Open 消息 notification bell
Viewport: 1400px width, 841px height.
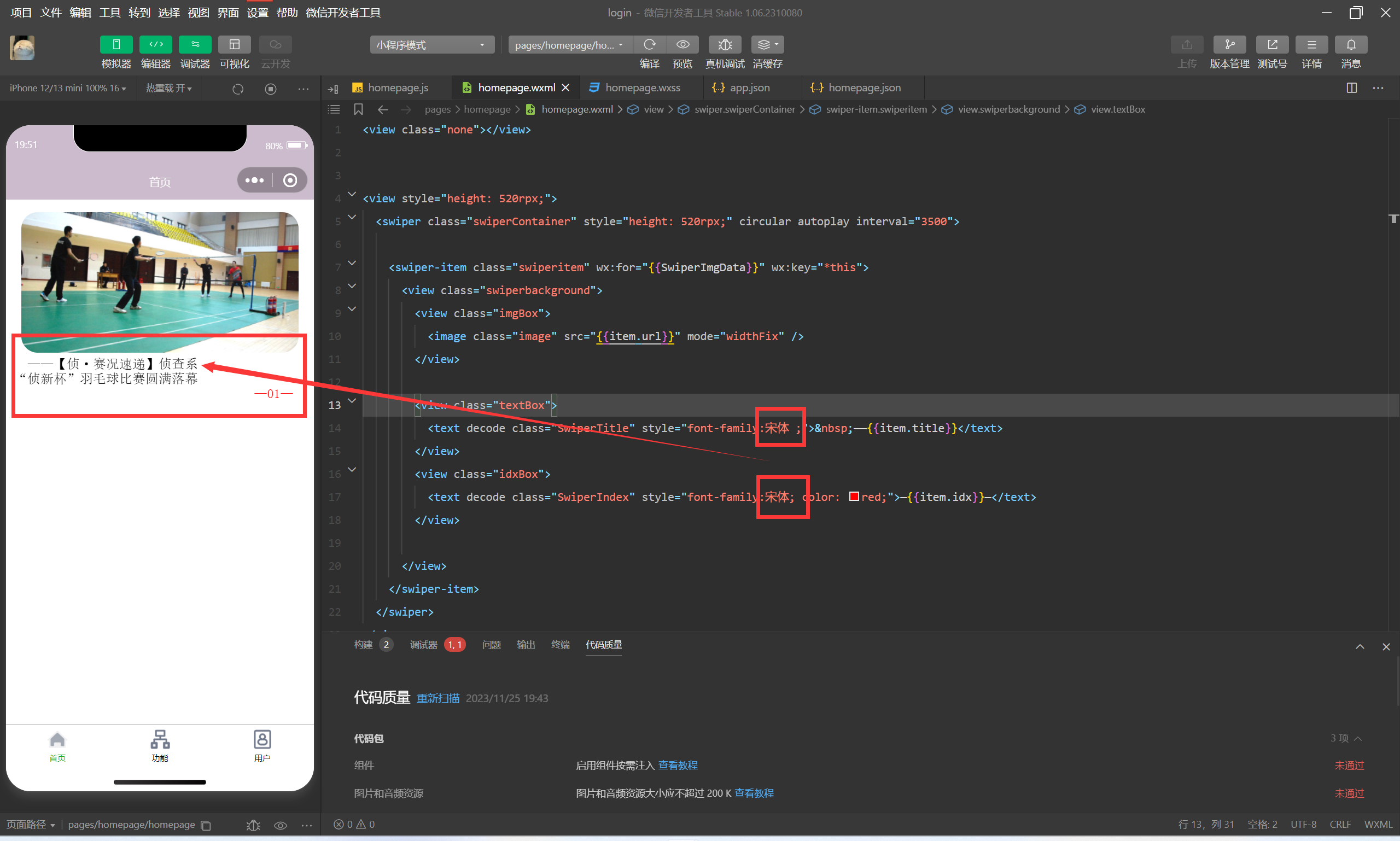click(x=1351, y=44)
